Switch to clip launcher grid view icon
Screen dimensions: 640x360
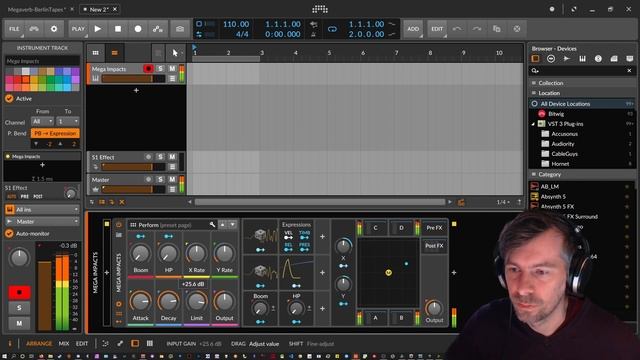click(96, 53)
